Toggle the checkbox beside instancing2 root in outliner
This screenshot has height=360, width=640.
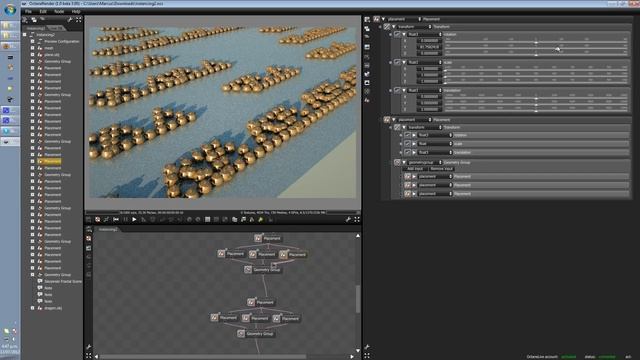pyautogui.click(x=25, y=35)
